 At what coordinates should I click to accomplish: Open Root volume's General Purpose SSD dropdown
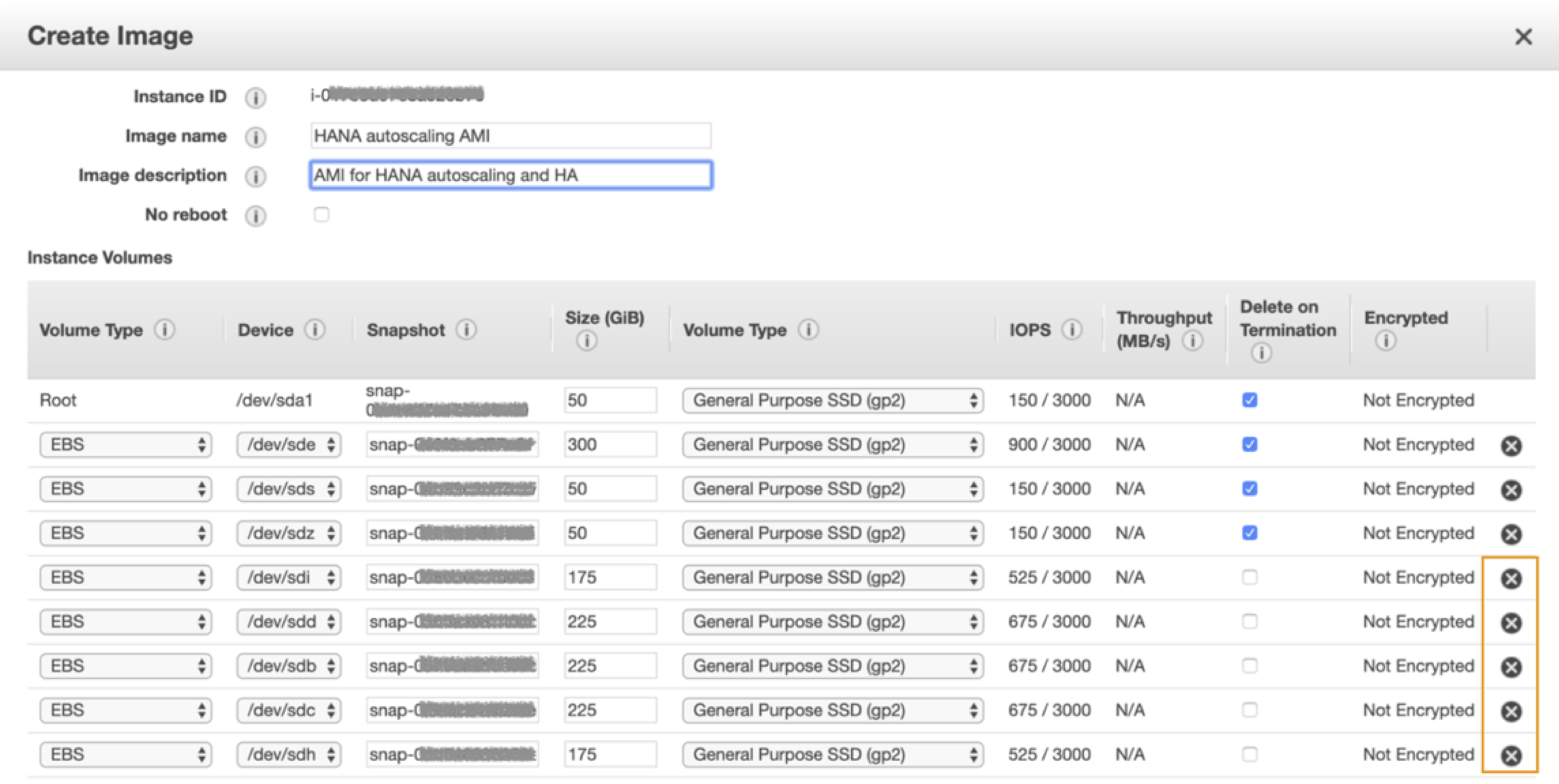[x=832, y=400]
